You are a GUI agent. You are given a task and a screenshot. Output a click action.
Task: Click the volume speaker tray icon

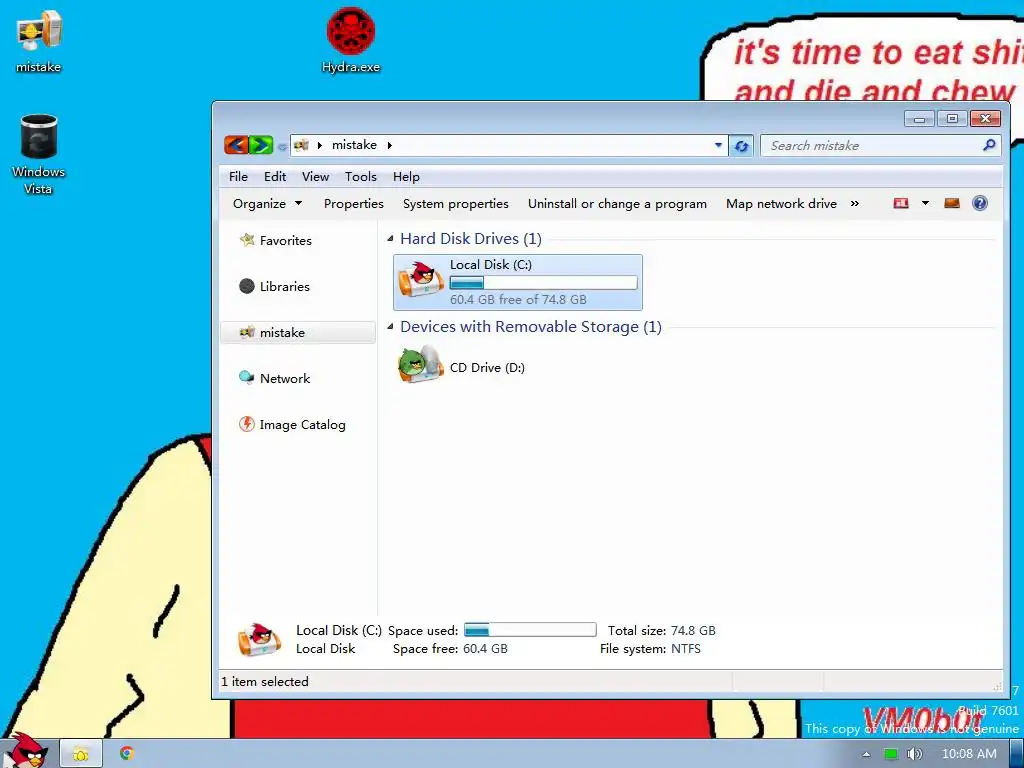click(915, 754)
